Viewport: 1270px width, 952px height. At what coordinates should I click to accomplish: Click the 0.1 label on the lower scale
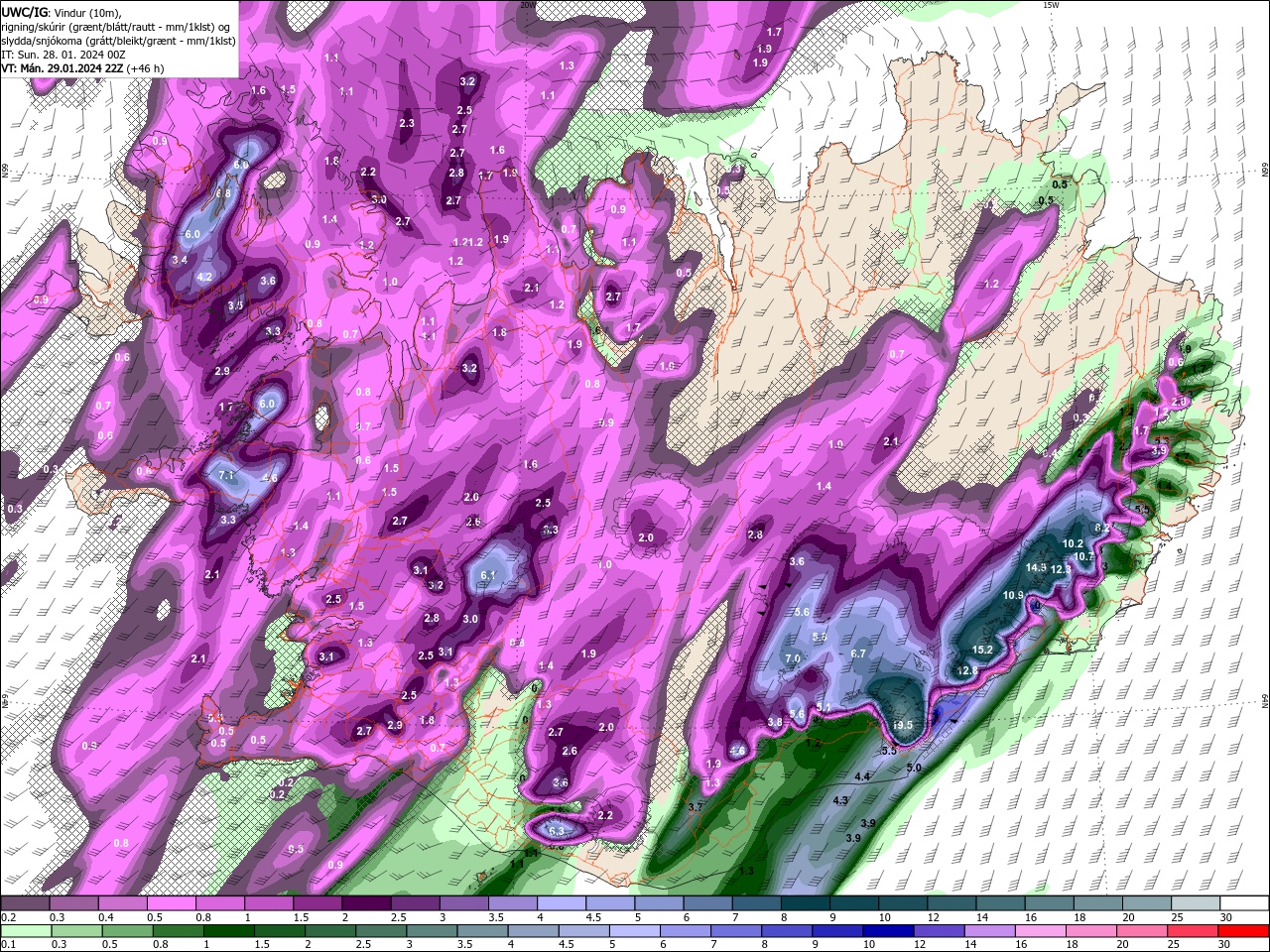click(9, 945)
